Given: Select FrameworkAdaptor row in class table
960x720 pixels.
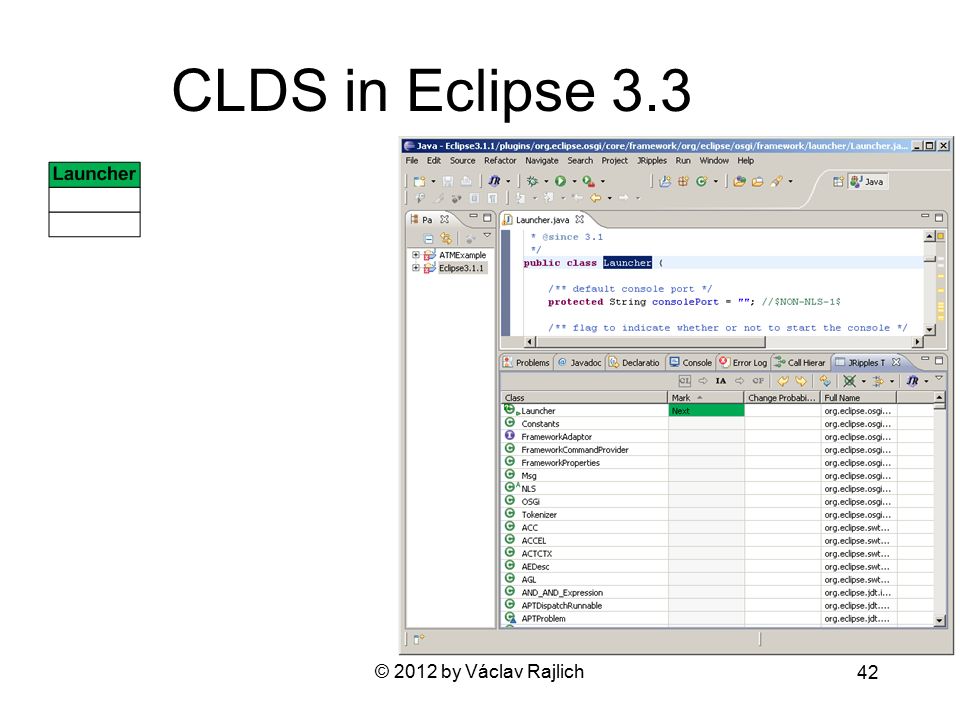Looking at the screenshot, I should click(716, 437).
